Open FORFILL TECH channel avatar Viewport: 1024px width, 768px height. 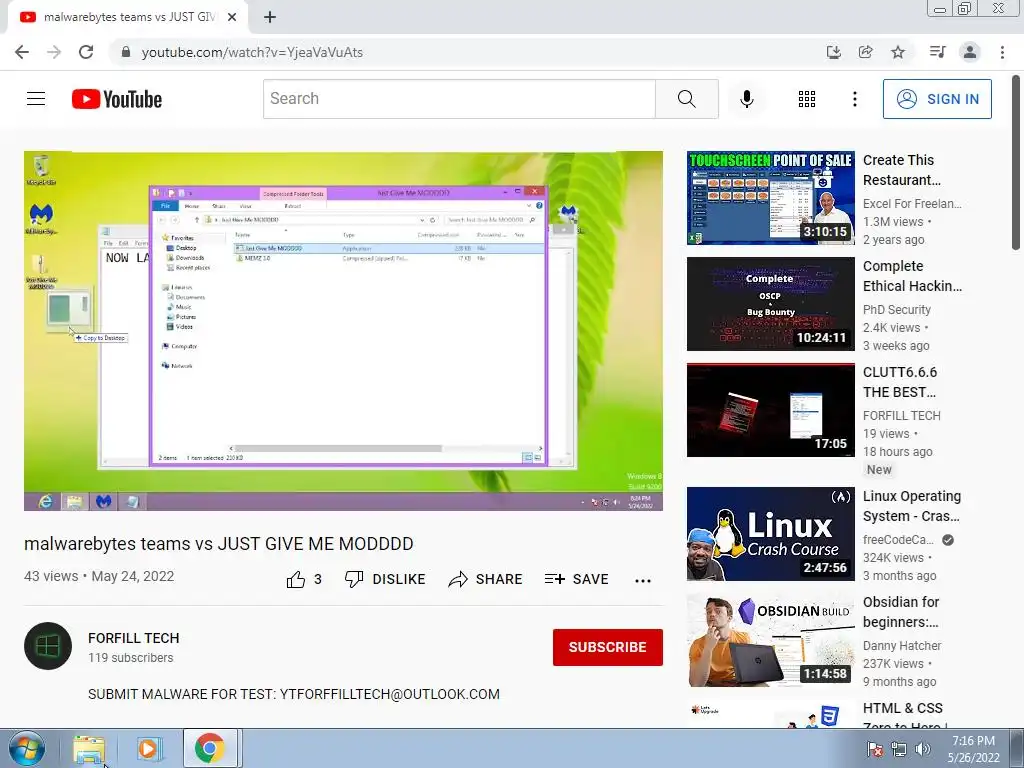coord(48,646)
